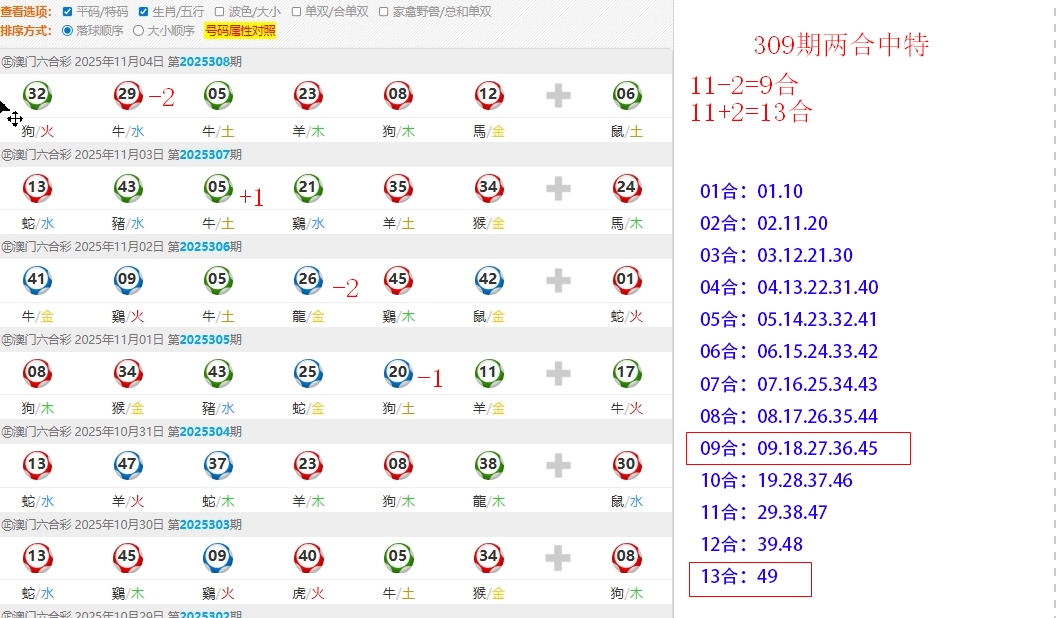Click the plus sign in draw 2025307

click(558, 188)
